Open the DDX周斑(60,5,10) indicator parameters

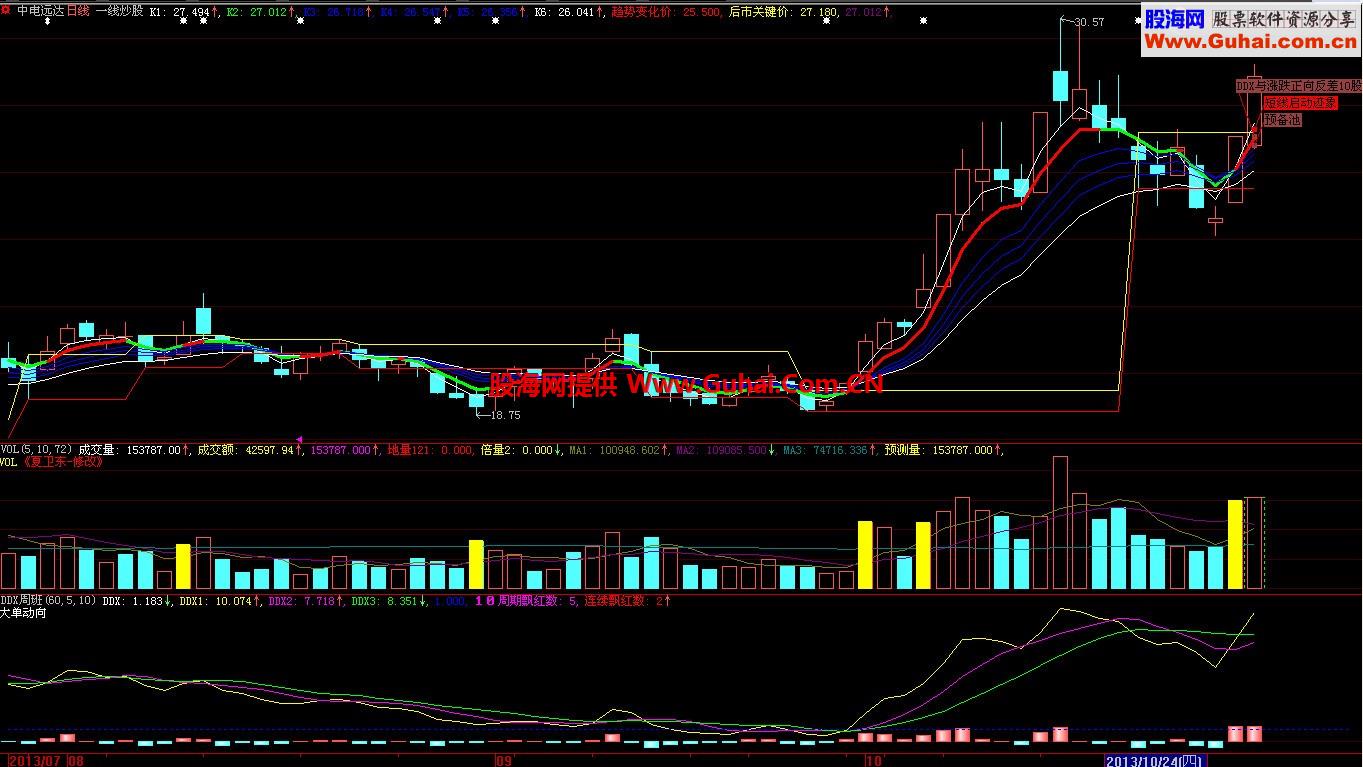coord(49,600)
